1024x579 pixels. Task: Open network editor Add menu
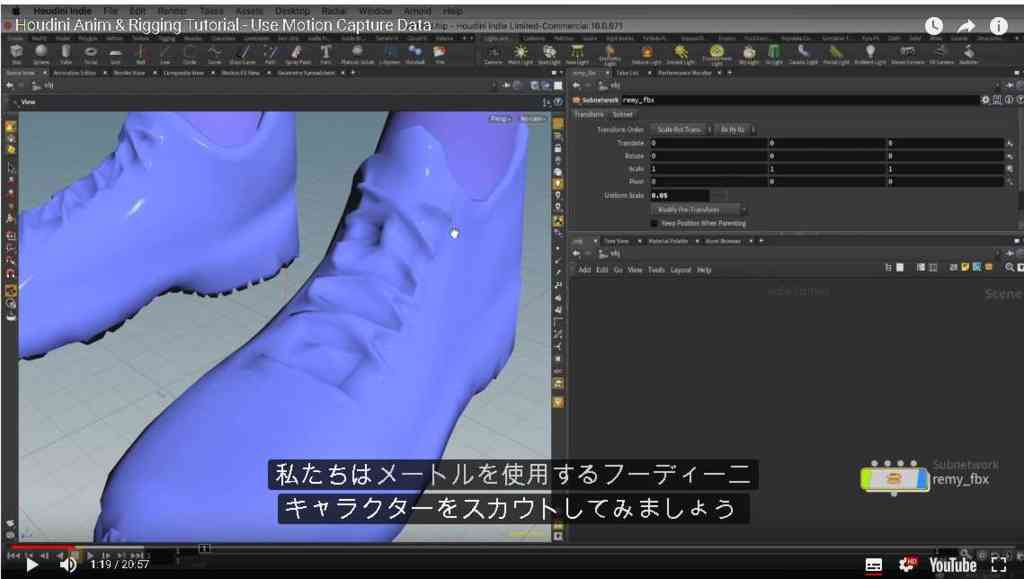(584, 270)
